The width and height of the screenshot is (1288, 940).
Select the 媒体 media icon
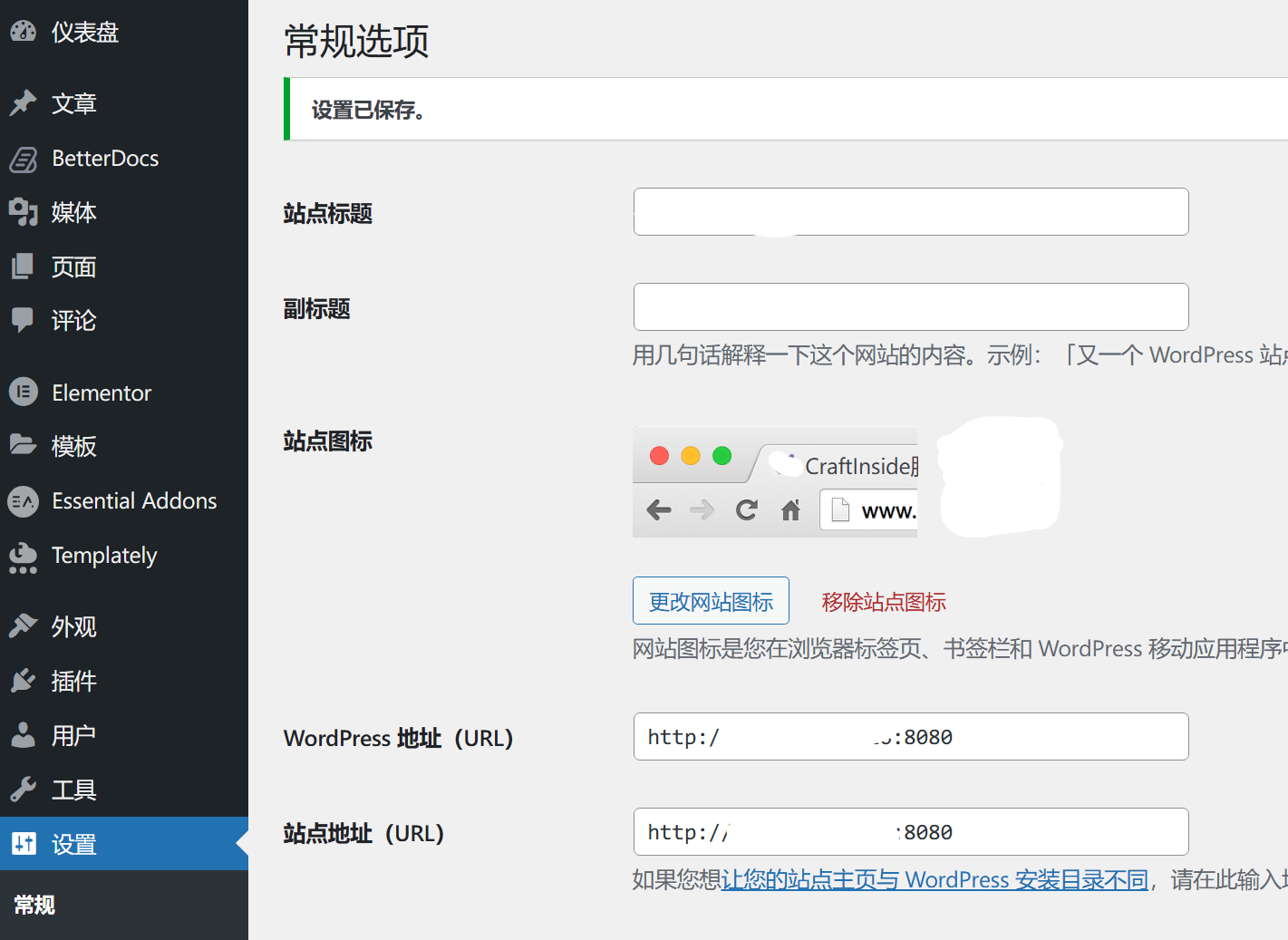[x=24, y=212]
